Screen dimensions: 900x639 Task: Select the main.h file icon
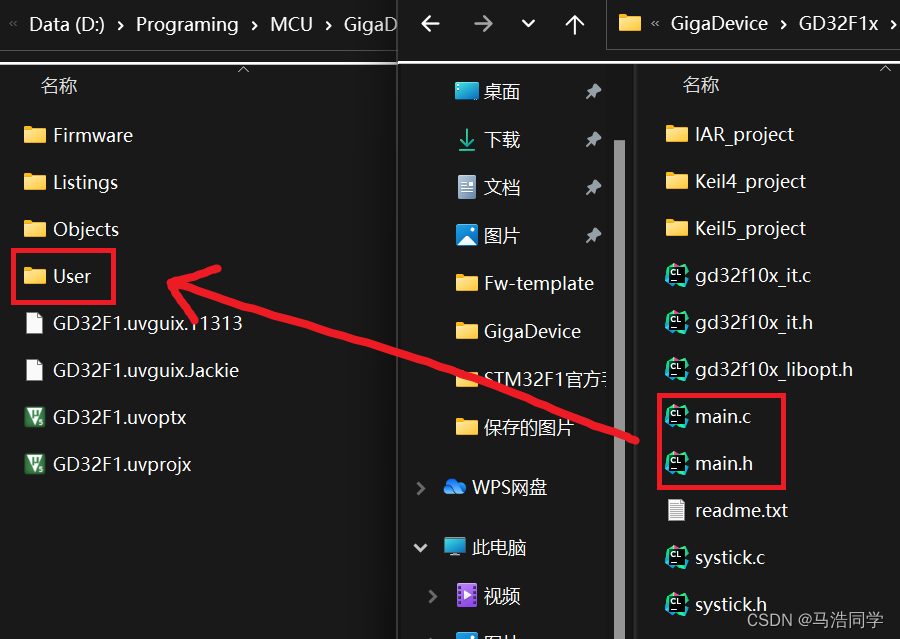(677, 463)
